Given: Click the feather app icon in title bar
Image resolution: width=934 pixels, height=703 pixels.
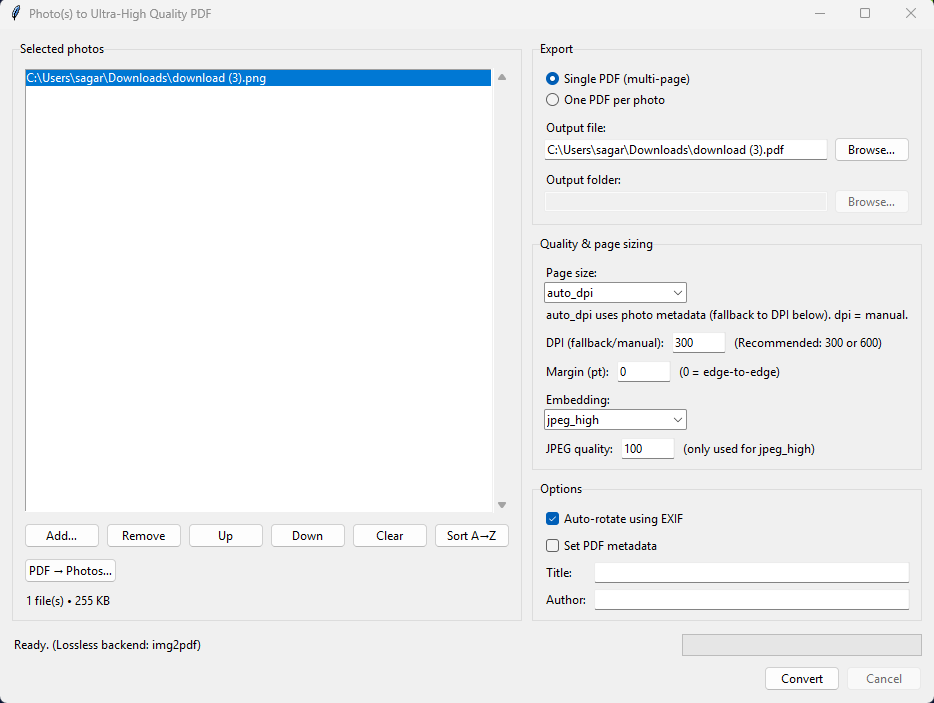Looking at the screenshot, I should [x=15, y=13].
